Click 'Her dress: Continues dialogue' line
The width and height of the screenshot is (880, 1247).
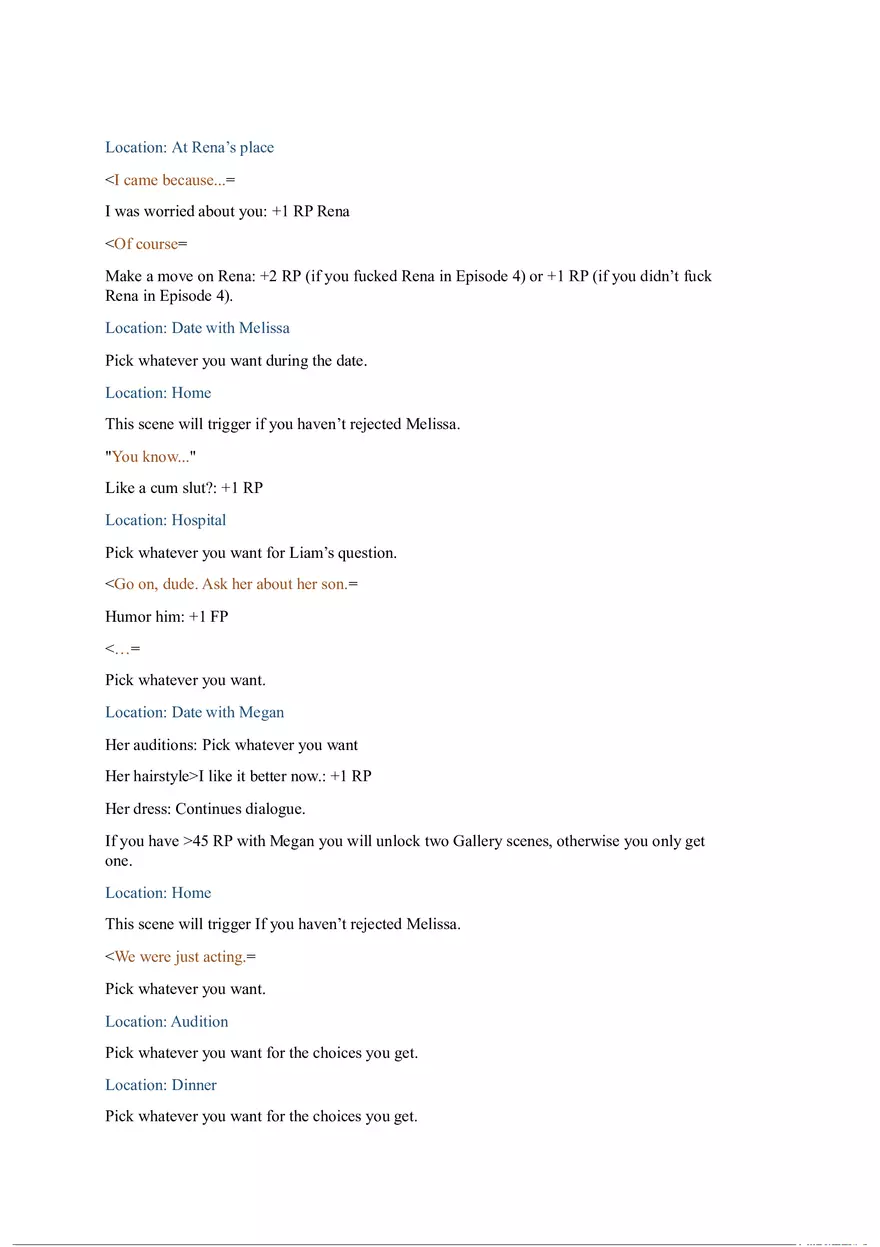tap(219, 809)
